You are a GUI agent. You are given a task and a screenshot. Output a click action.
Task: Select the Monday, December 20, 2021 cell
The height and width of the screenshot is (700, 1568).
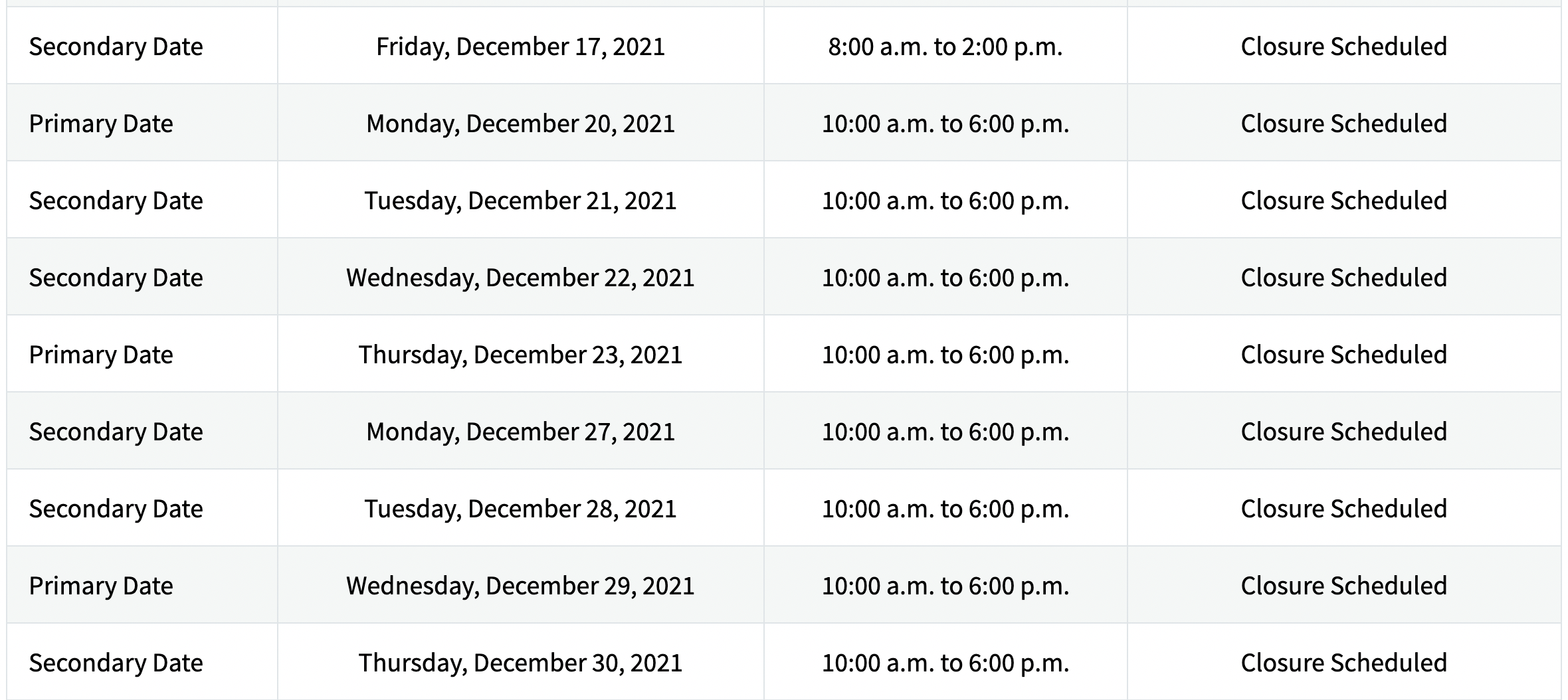click(x=520, y=124)
